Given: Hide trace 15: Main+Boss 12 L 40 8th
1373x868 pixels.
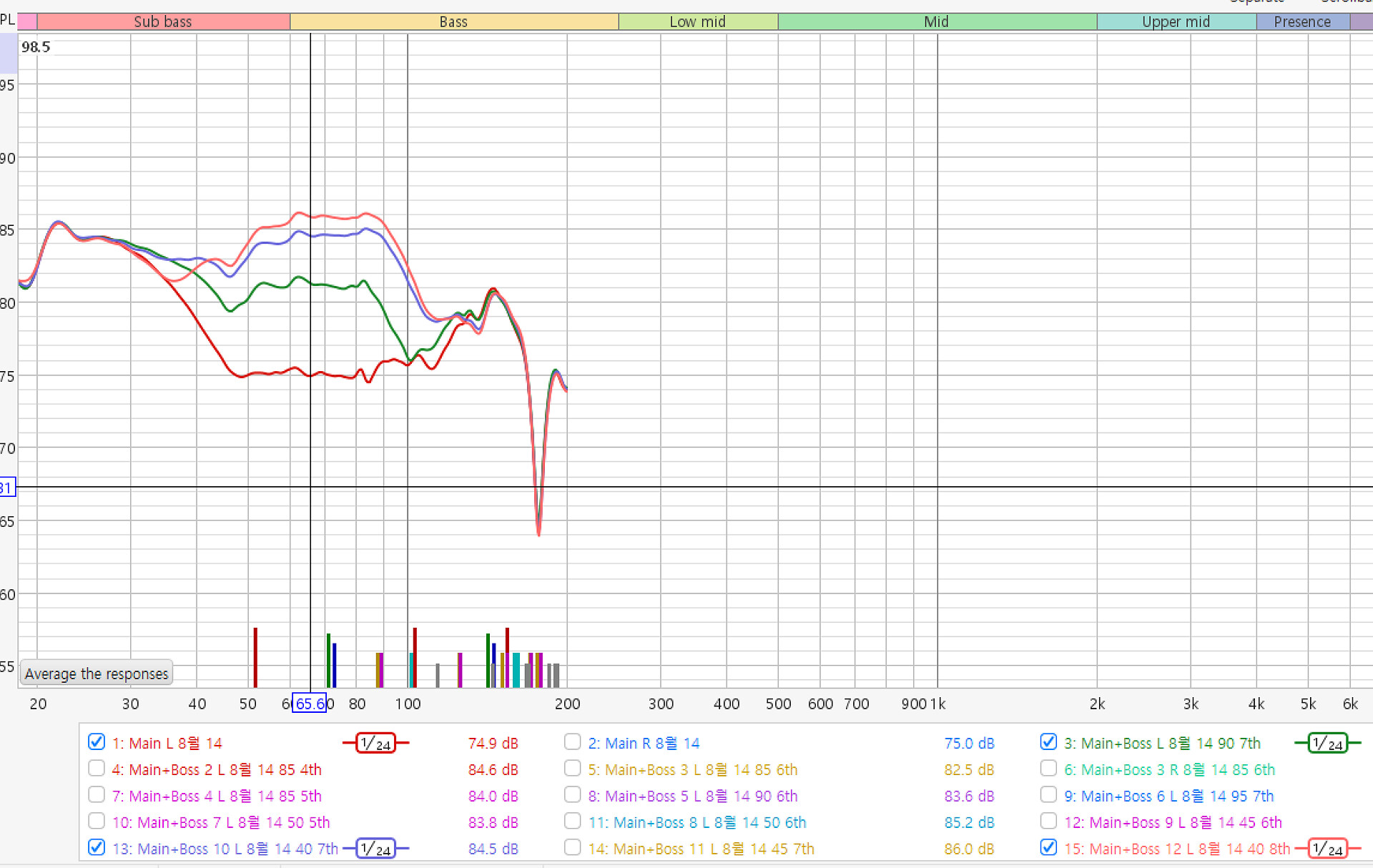Looking at the screenshot, I should click(x=1048, y=848).
